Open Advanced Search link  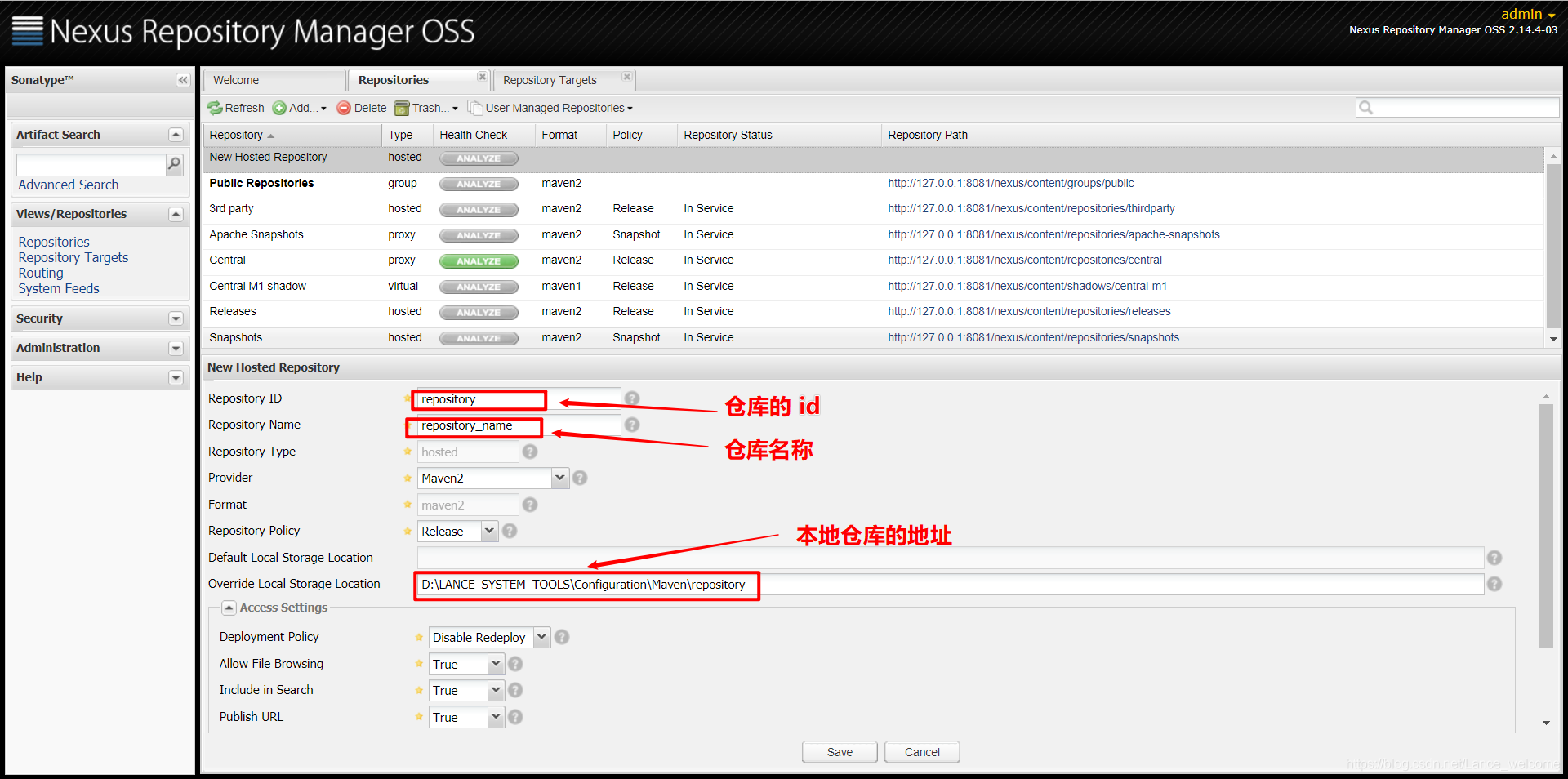point(69,185)
